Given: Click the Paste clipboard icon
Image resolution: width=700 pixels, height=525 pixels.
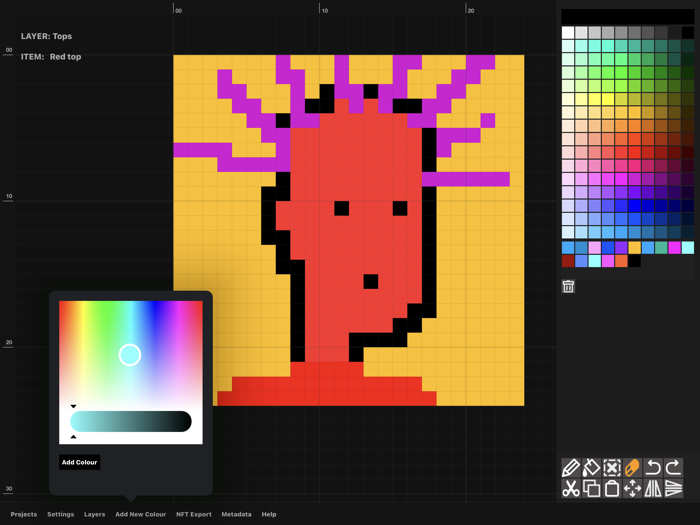Looking at the screenshot, I should click(x=612, y=488).
